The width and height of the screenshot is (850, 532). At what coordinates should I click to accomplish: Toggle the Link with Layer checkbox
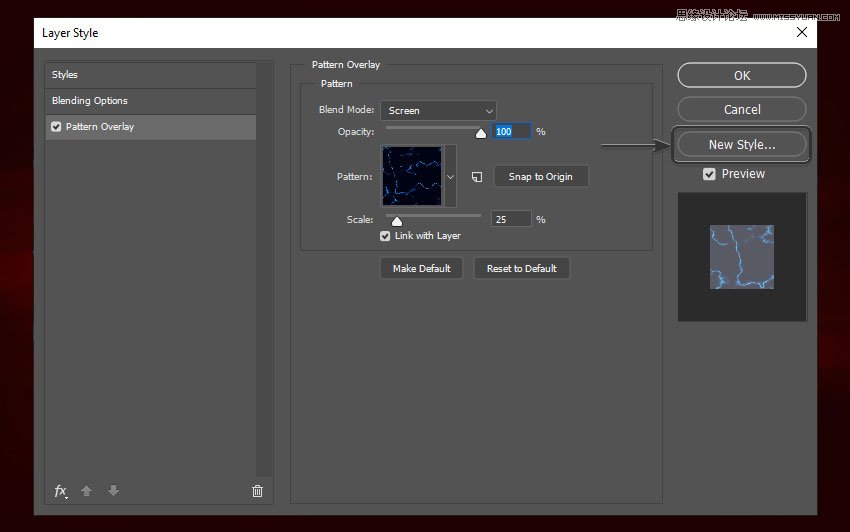pyautogui.click(x=385, y=236)
